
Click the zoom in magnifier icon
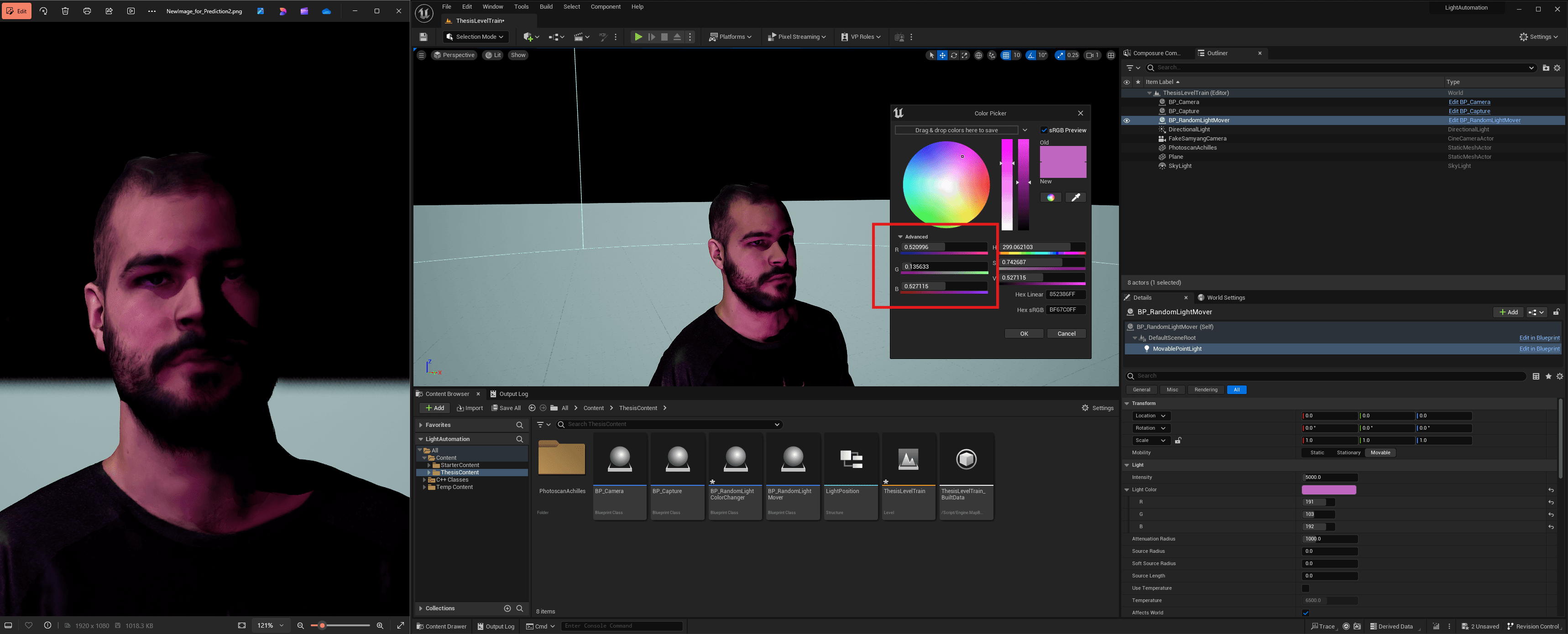pyautogui.click(x=380, y=625)
